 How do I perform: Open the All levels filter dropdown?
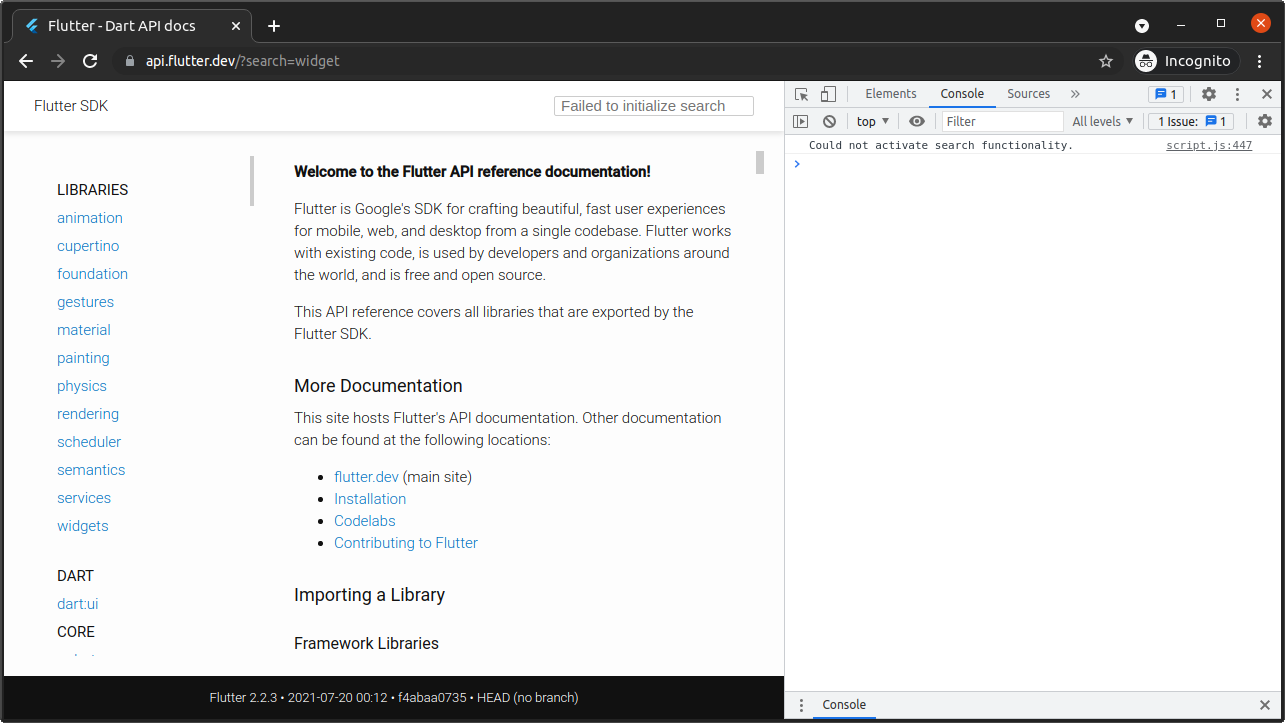coord(1101,120)
